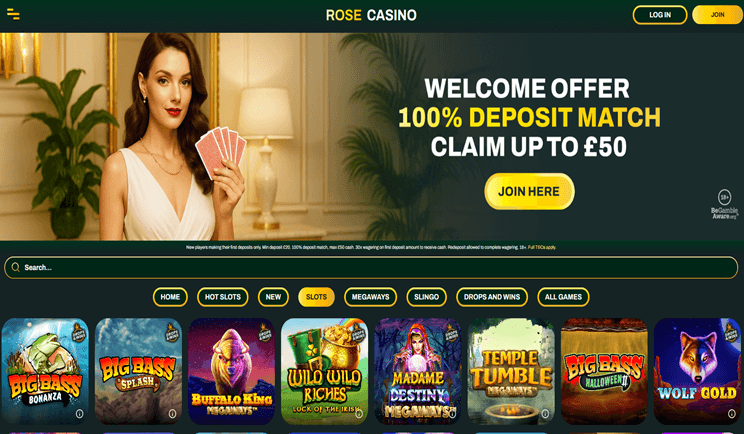Select the Hot Slots category tab
The height and width of the screenshot is (434, 744).
pyautogui.click(x=223, y=297)
